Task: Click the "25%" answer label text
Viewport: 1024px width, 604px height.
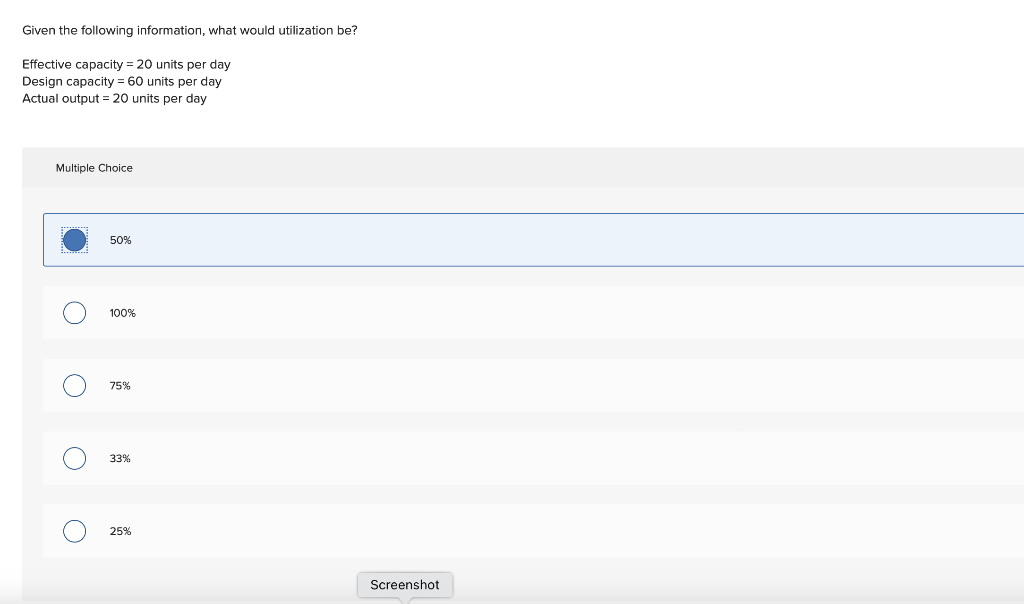Action: click(x=120, y=531)
